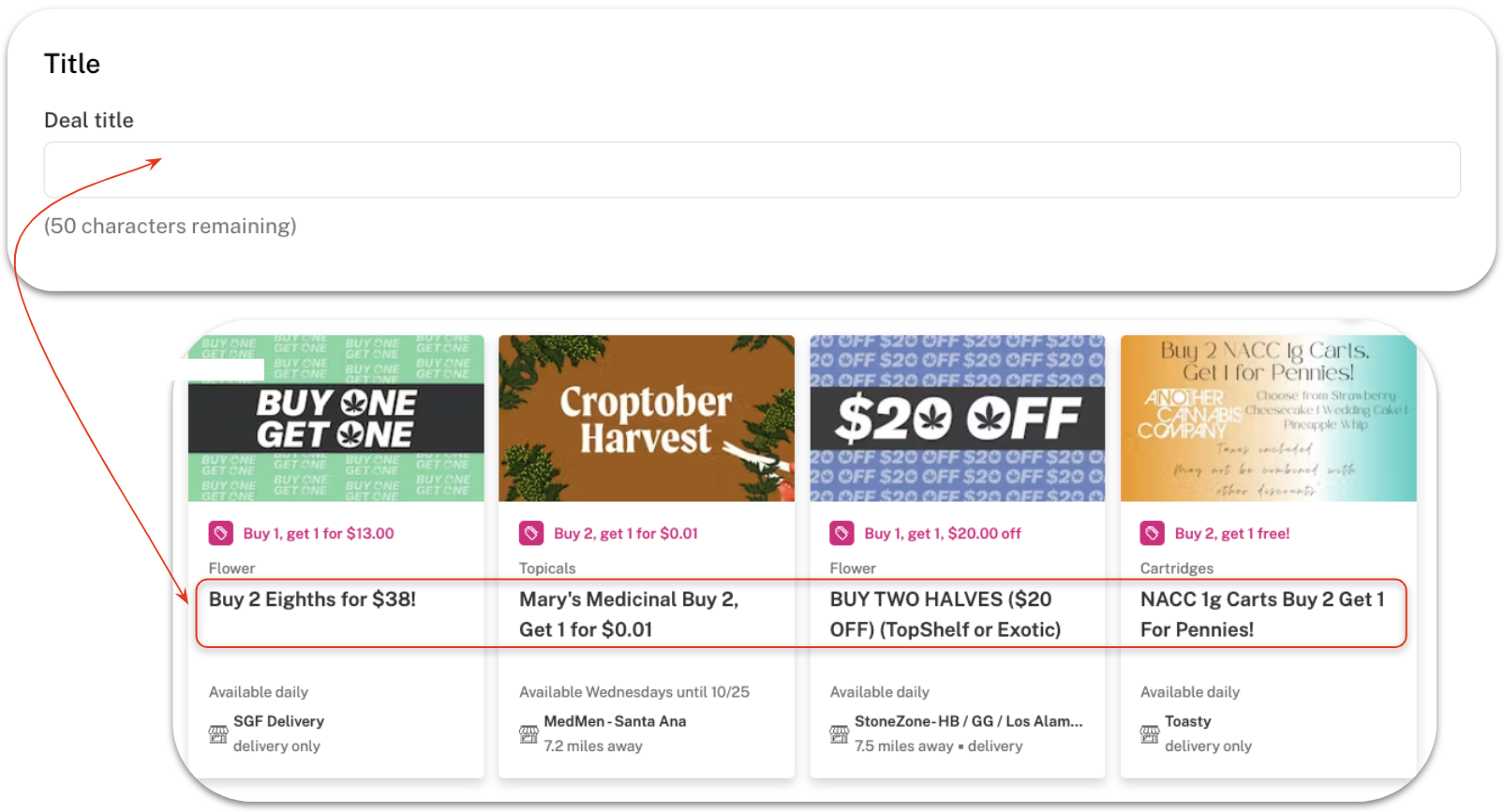Open the NACC 1g Carts promo image
The width and height of the screenshot is (1504, 812).
(x=1268, y=418)
